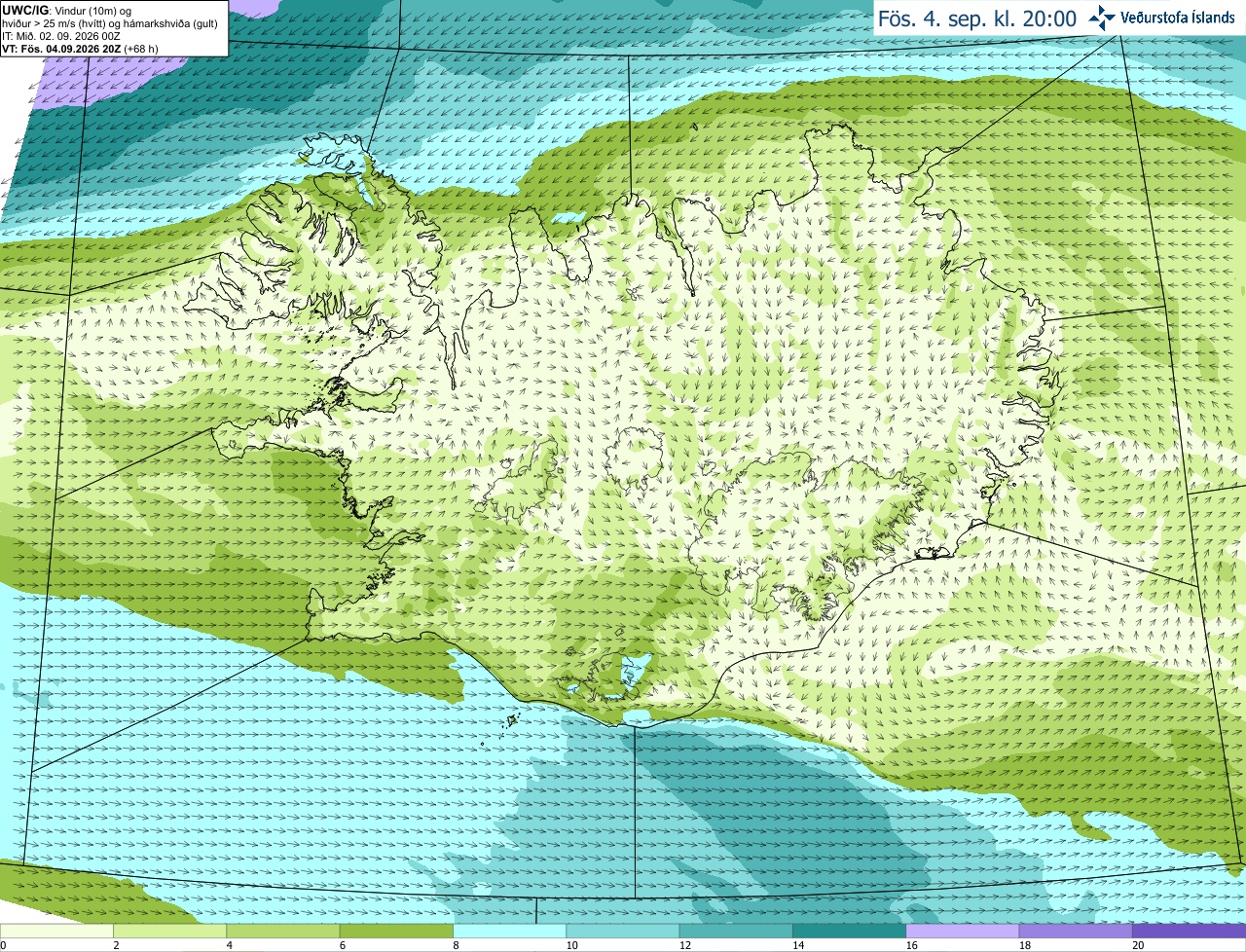The image size is (1246, 952).
Task: Pick the 0–2 m/s pale yellow legend swatch
Action: point(56,931)
